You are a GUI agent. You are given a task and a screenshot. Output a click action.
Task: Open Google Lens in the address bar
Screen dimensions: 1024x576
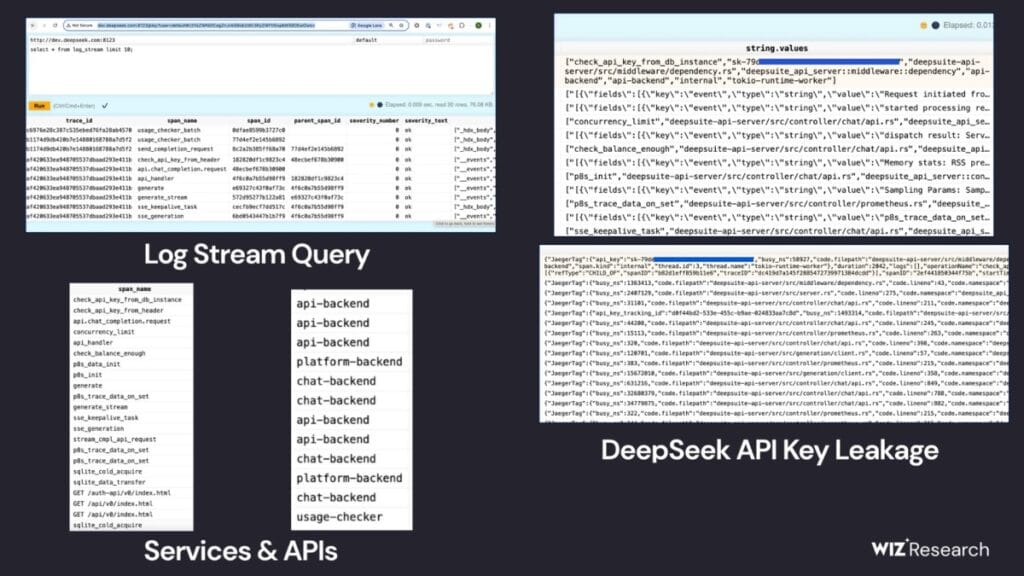click(366, 25)
